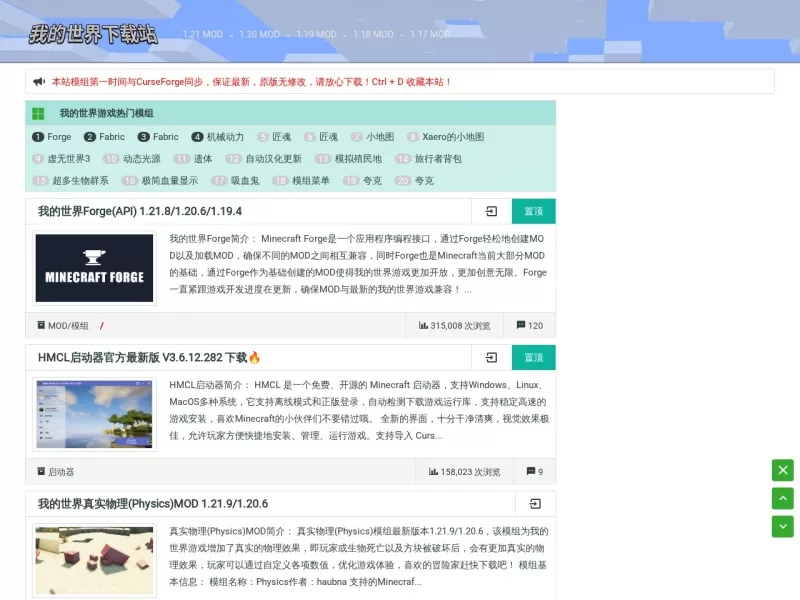Open the enter-arrow icon on the HMCL启动器 post
This screenshot has height=600, width=800.
tap(491, 358)
